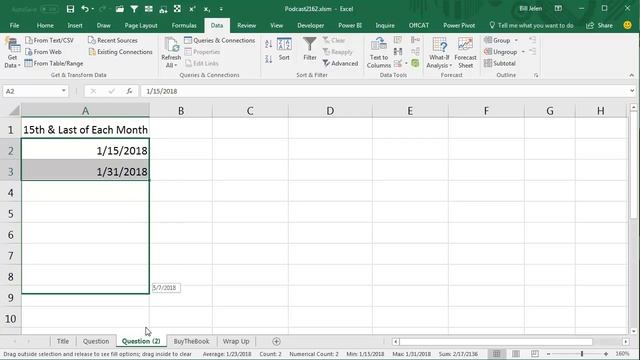640x360 pixels.
Task: Click Refresh All button
Action: pos(171,53)
